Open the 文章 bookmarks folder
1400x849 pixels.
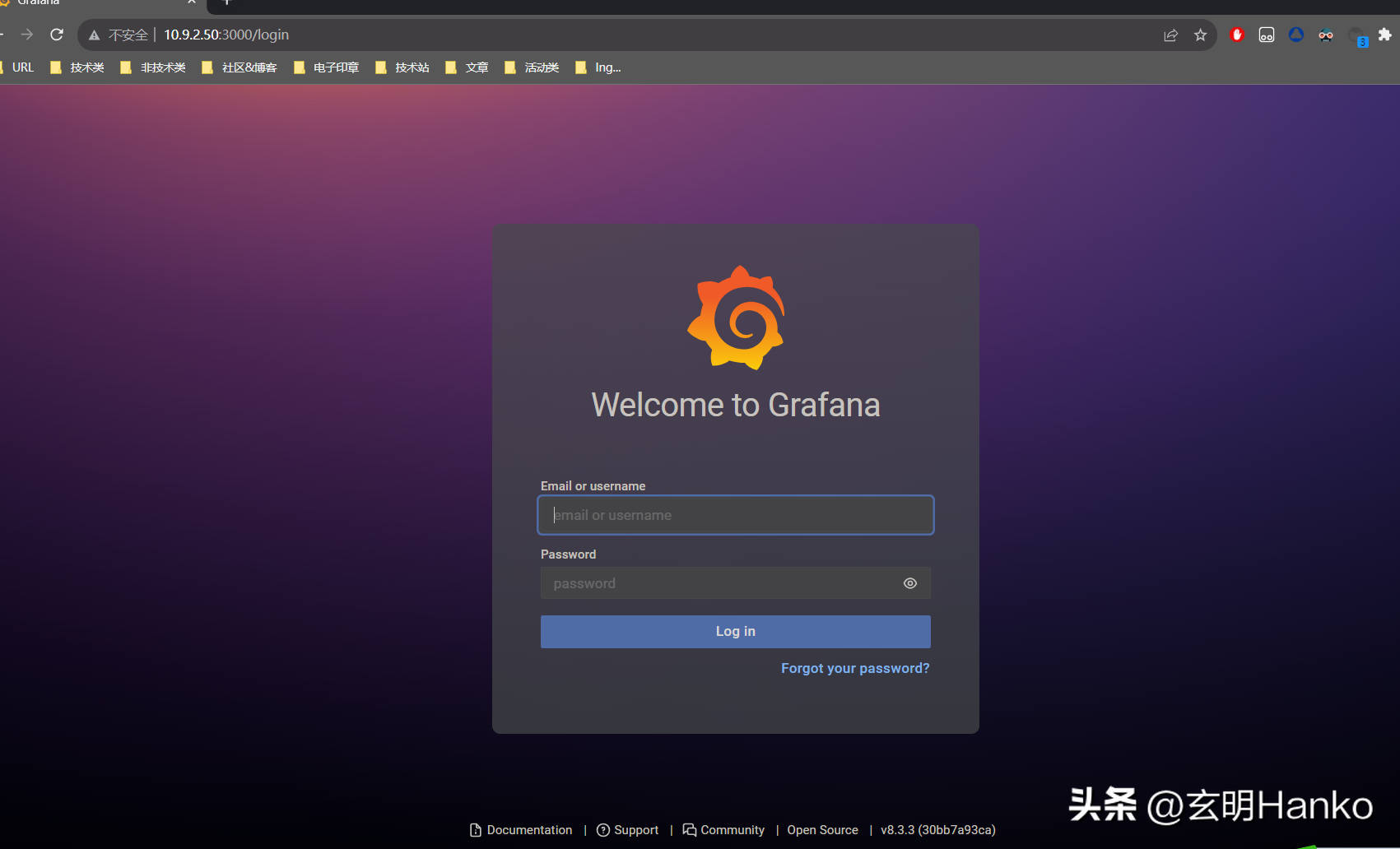467,67
